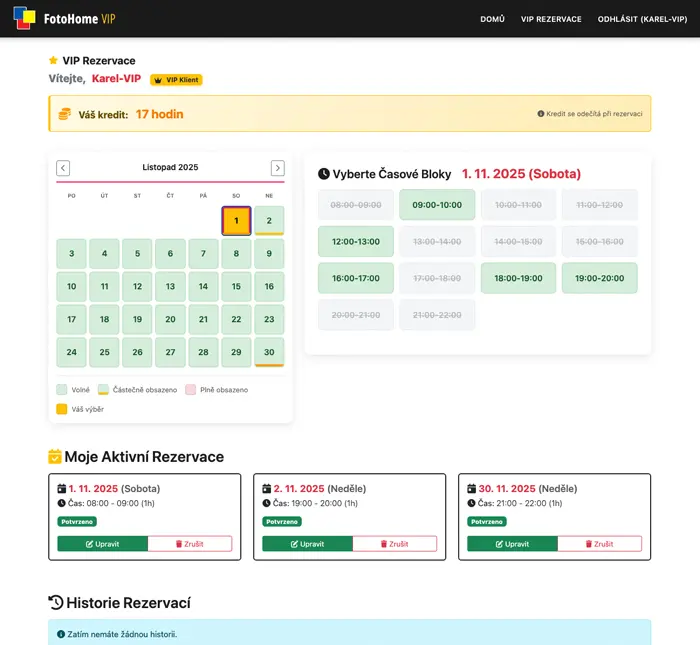The width and height of the screenshot is (700, 645).
Task: Select the 18:00-19:00 time block
Action: pyautogui.click(x=518, y=278)
